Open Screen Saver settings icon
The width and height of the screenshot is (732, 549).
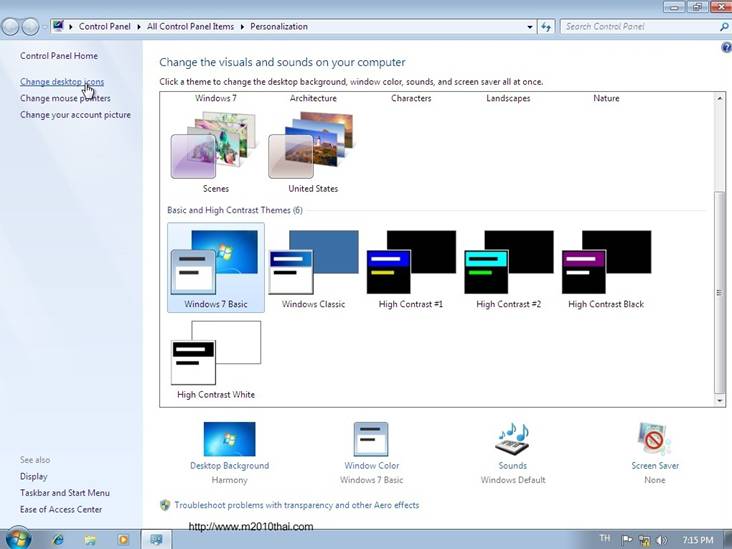pos(655,439)
